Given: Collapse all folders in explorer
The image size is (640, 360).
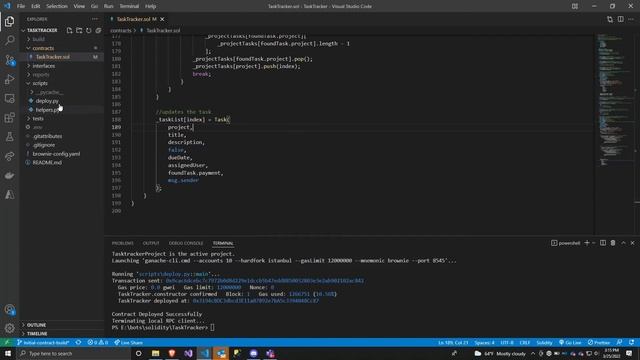Looking at the screenshot, I should pos(98,30).
